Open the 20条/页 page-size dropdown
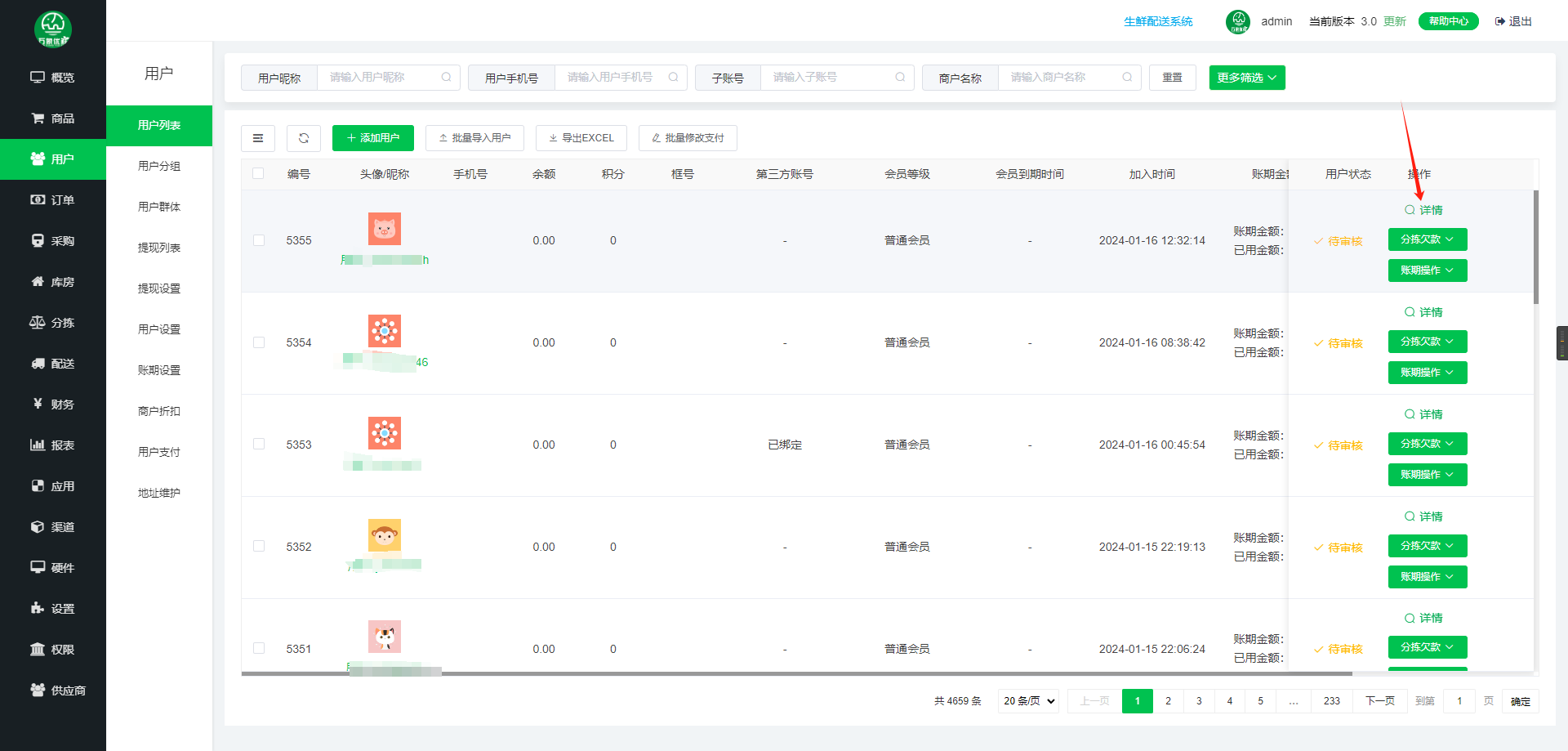This screenshot has width=1568, height=751. click(1027, 700)
